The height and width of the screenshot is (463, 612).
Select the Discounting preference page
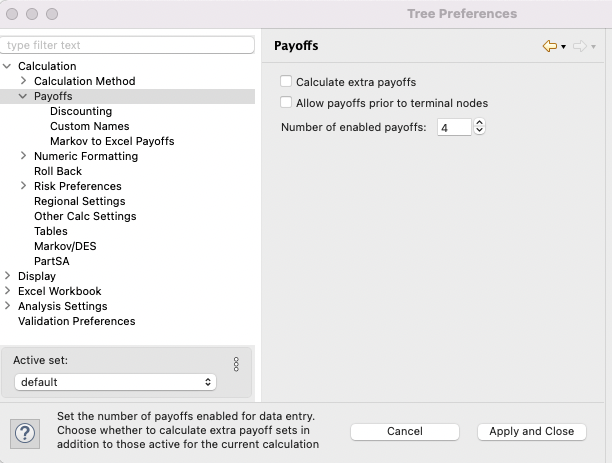[81, 111]
